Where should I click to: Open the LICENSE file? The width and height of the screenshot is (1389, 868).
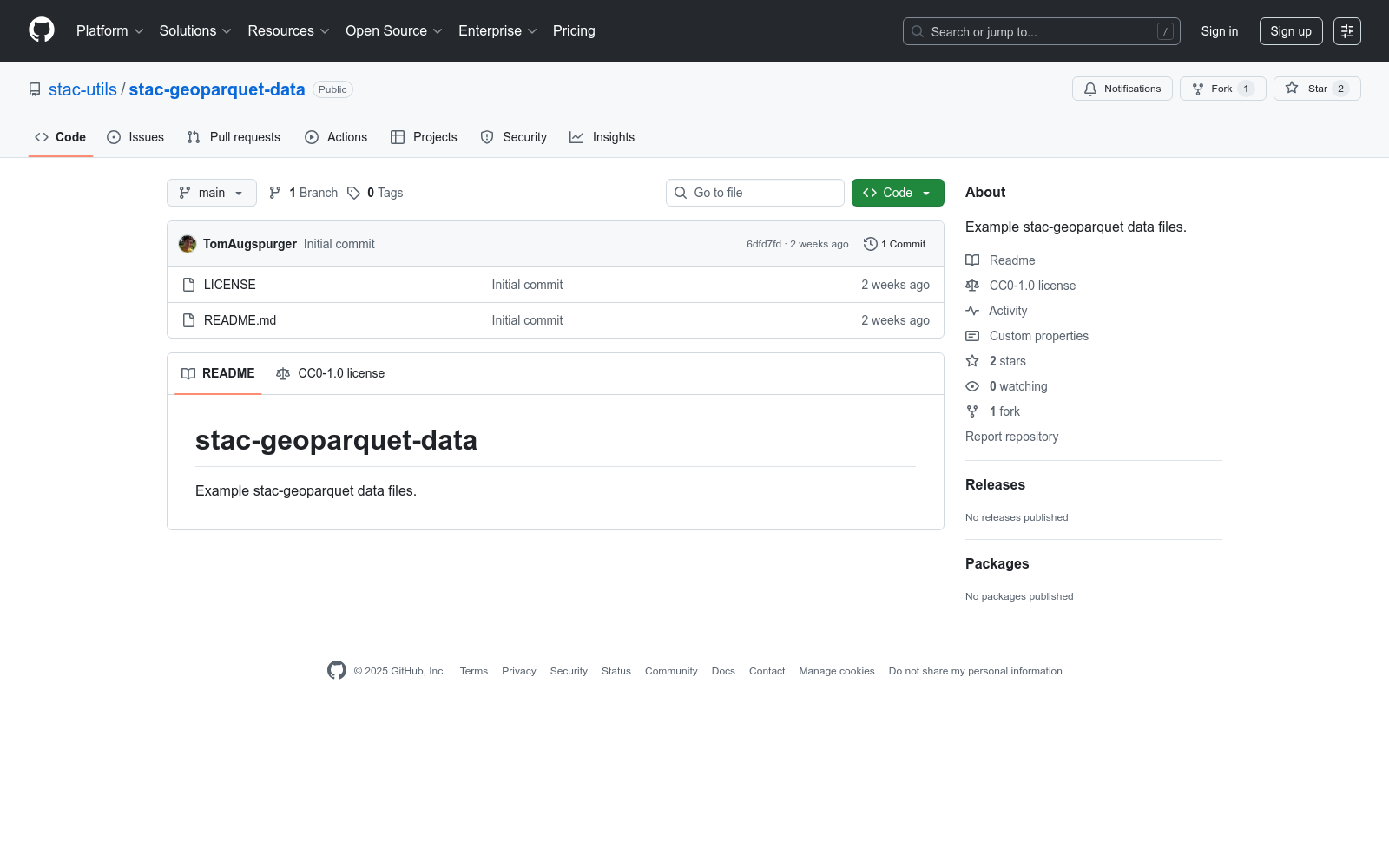click(x=230, y=285)
